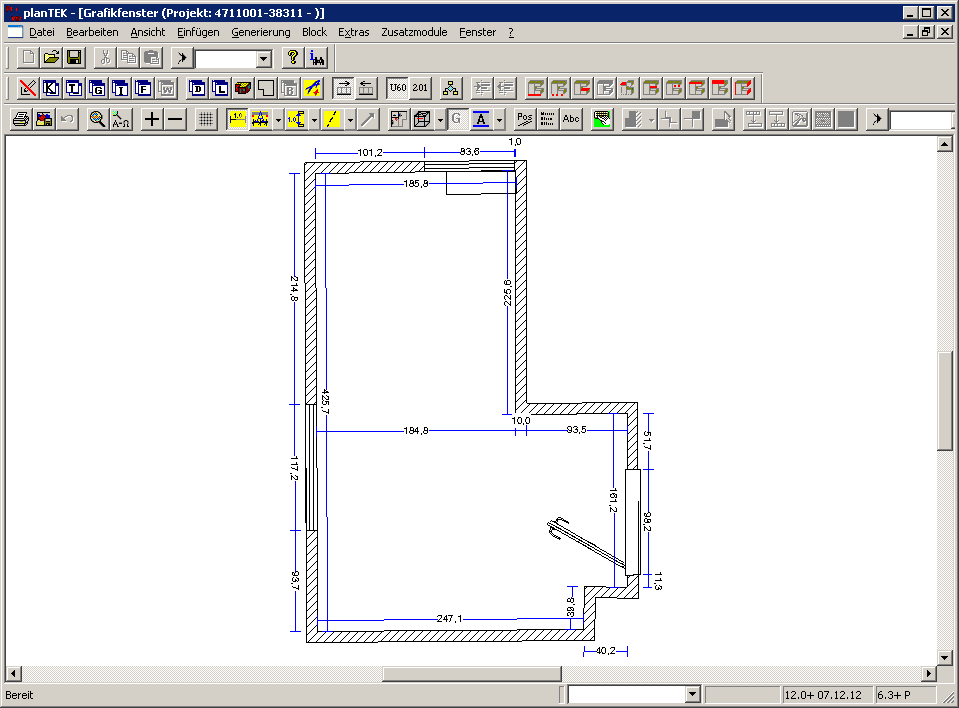Open help with the yellow question mark icon

pos(293,58)
